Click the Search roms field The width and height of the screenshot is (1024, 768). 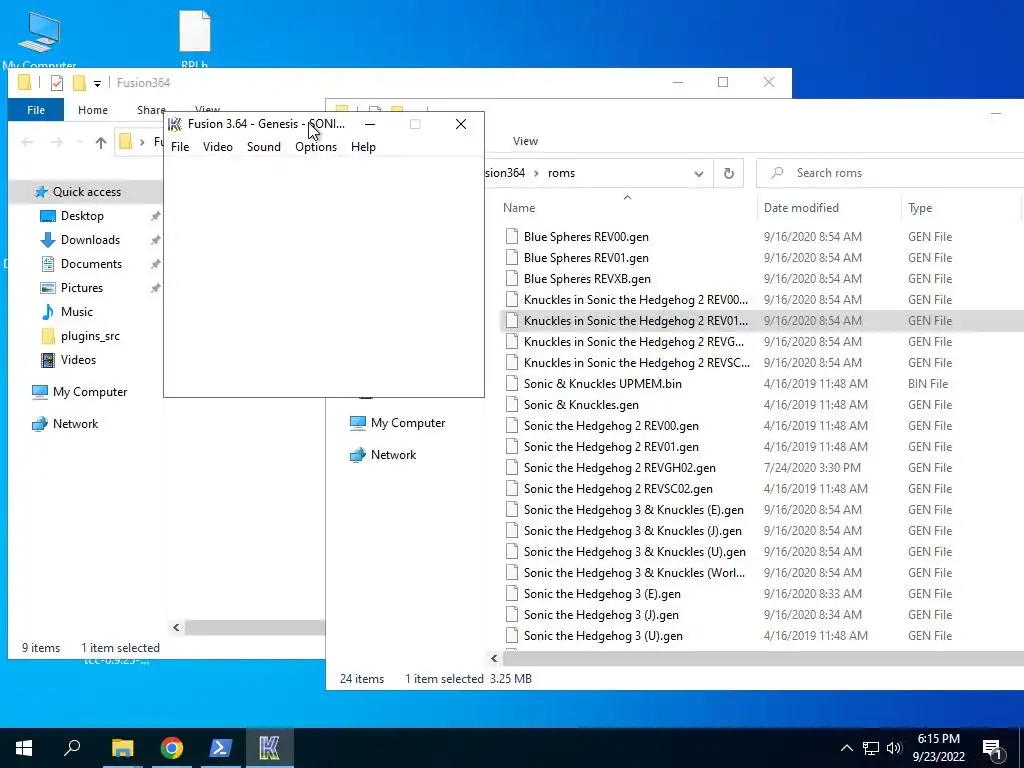tap(890, 173)
